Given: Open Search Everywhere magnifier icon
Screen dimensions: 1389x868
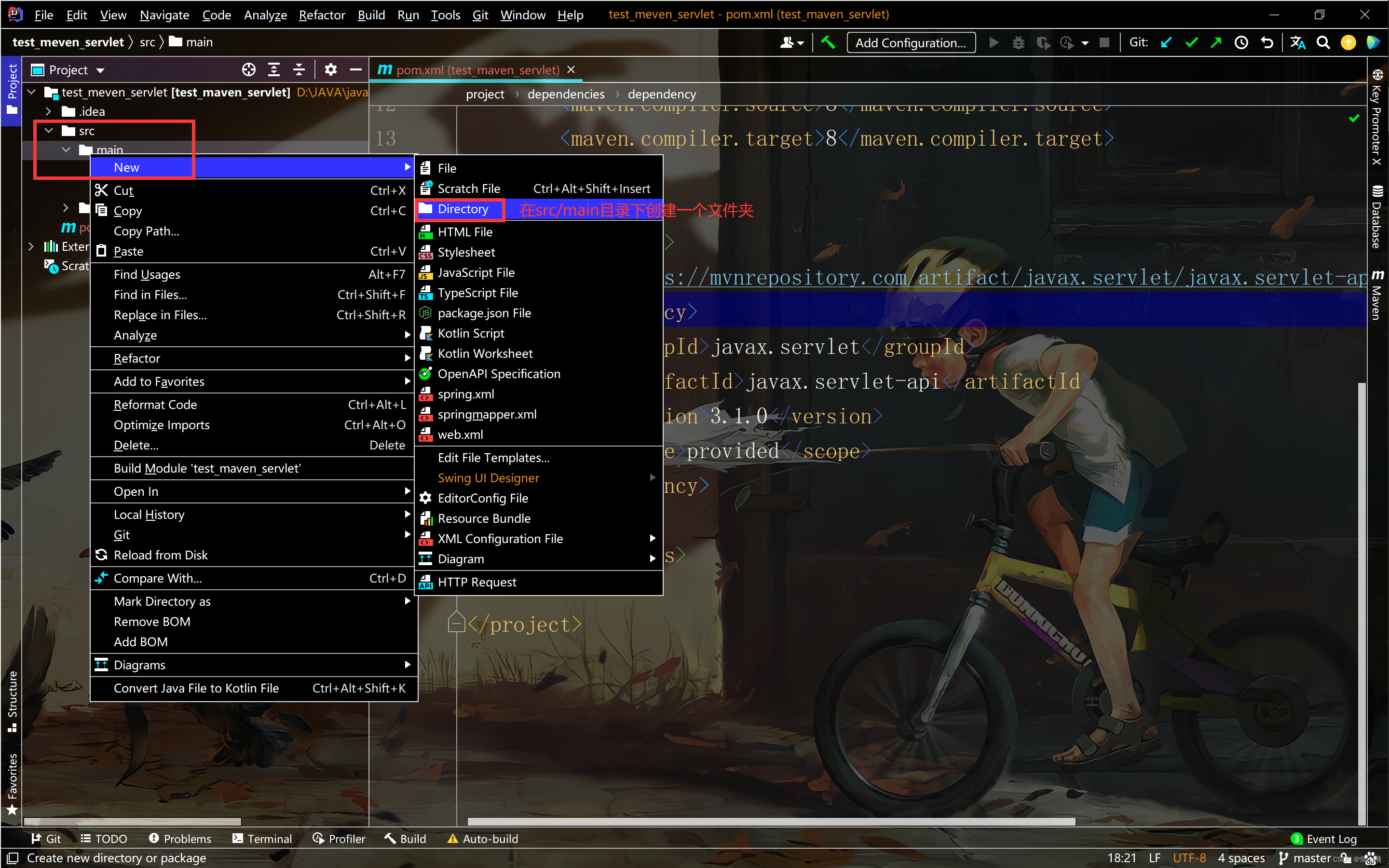Looking at the screenshot, I should [x=1323, y=42].
